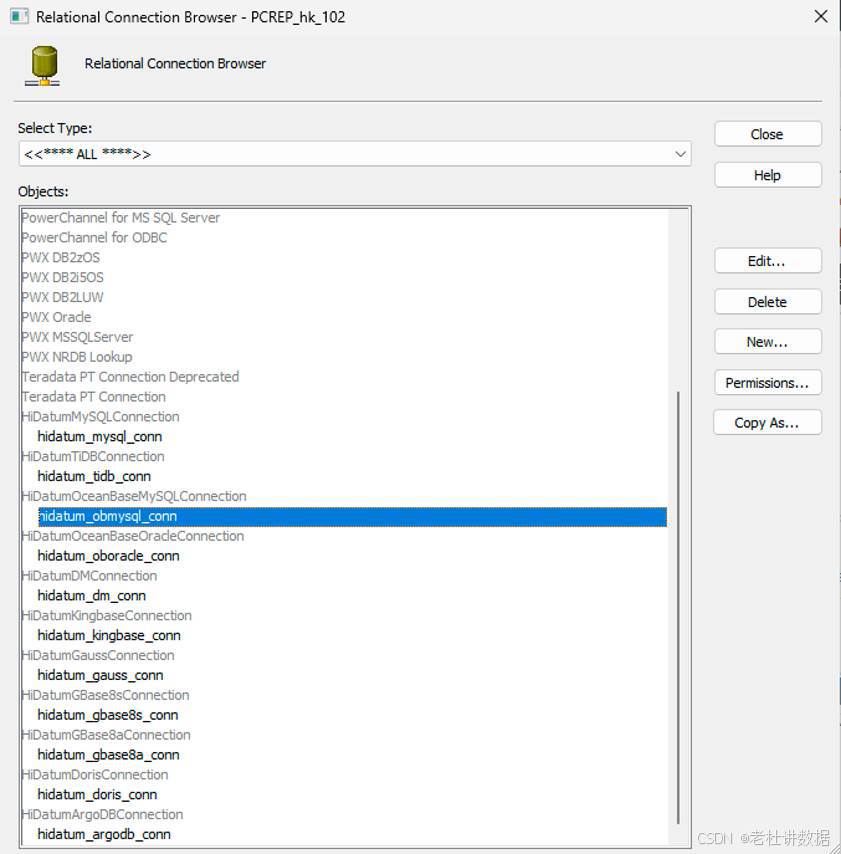Select hidatum_gbase8s_conn connection
This screenshot has height=854, width=841.
tap(108, 715)
